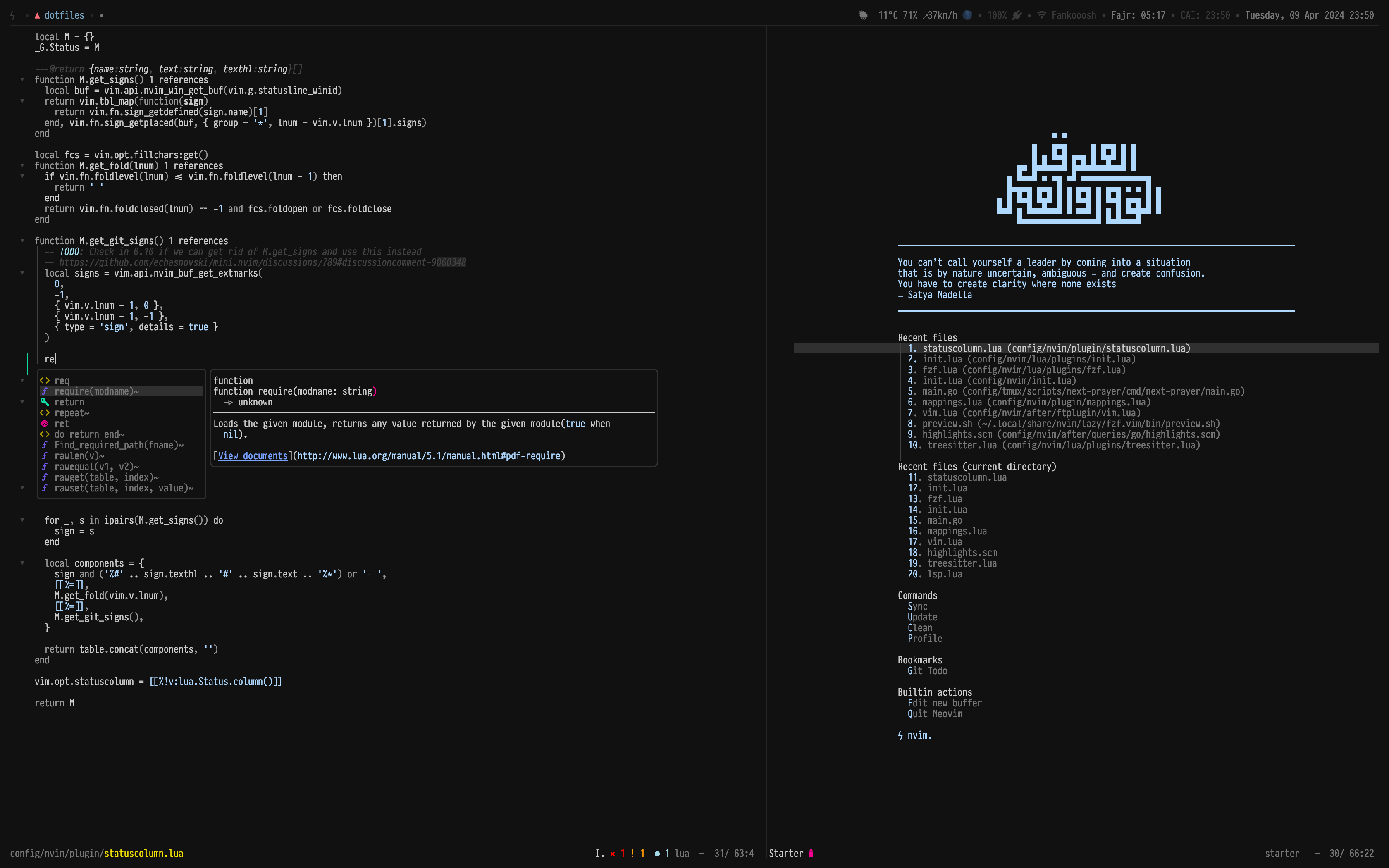Click the red triangle beside dotfiles
This screenshot has width=1389, height=868.
(37, 16)
